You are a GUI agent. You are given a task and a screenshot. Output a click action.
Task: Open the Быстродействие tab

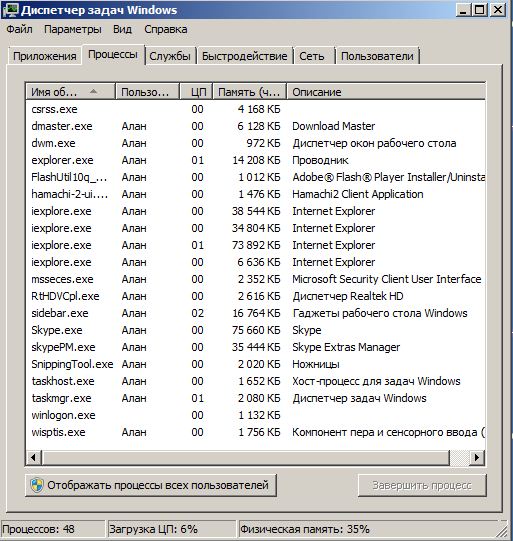[245, 56]
